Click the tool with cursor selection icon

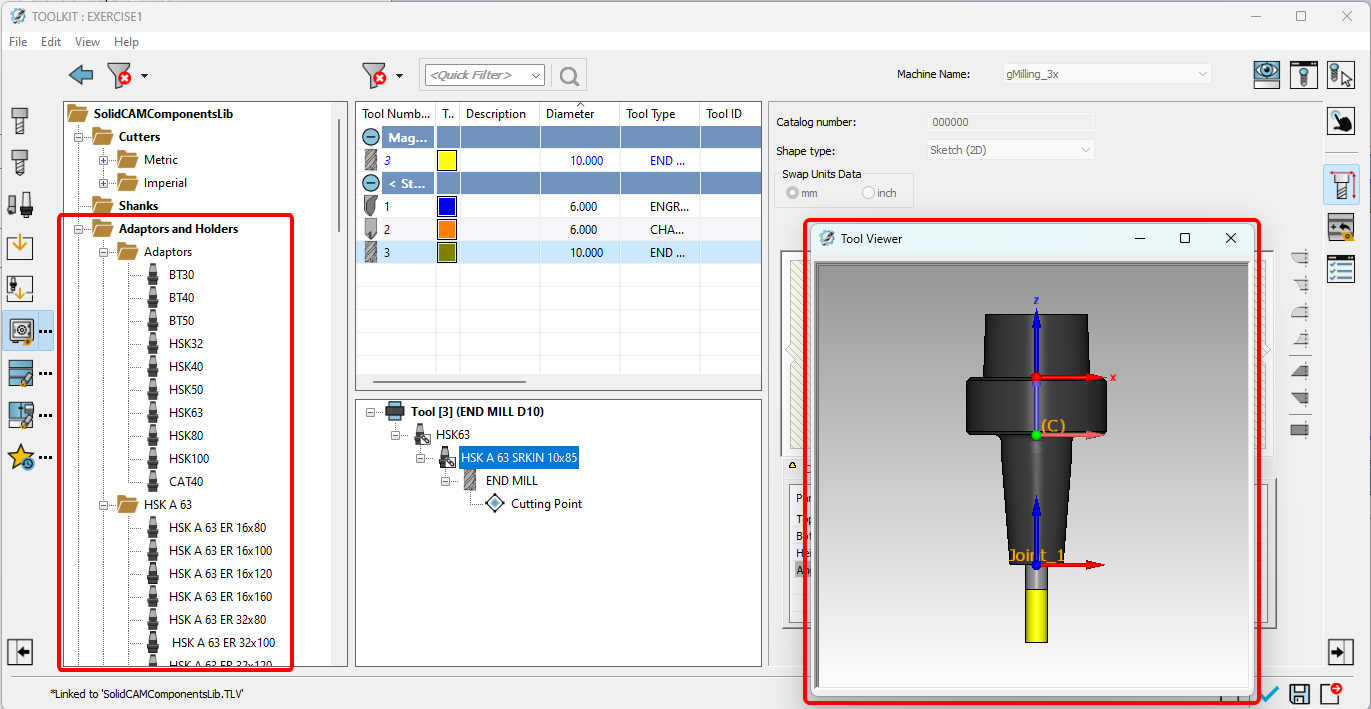1339,74
